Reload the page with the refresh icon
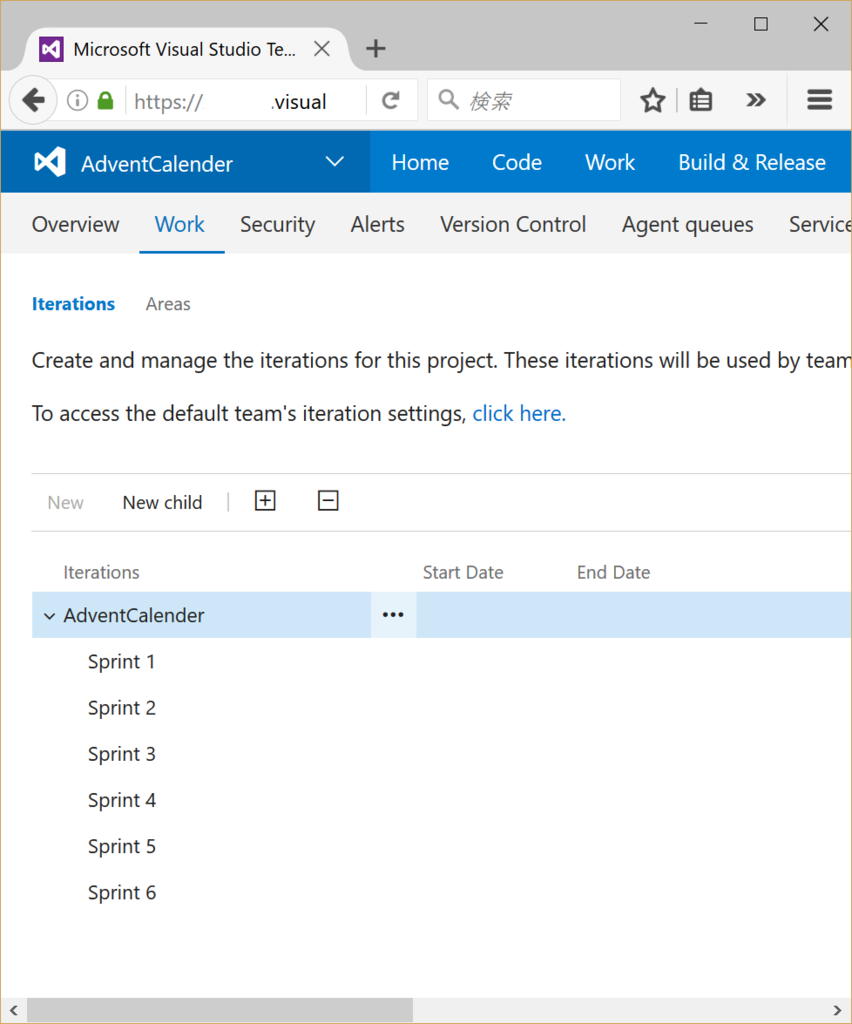This screenshot has width=852, height=1024. (x=390, y=101)
